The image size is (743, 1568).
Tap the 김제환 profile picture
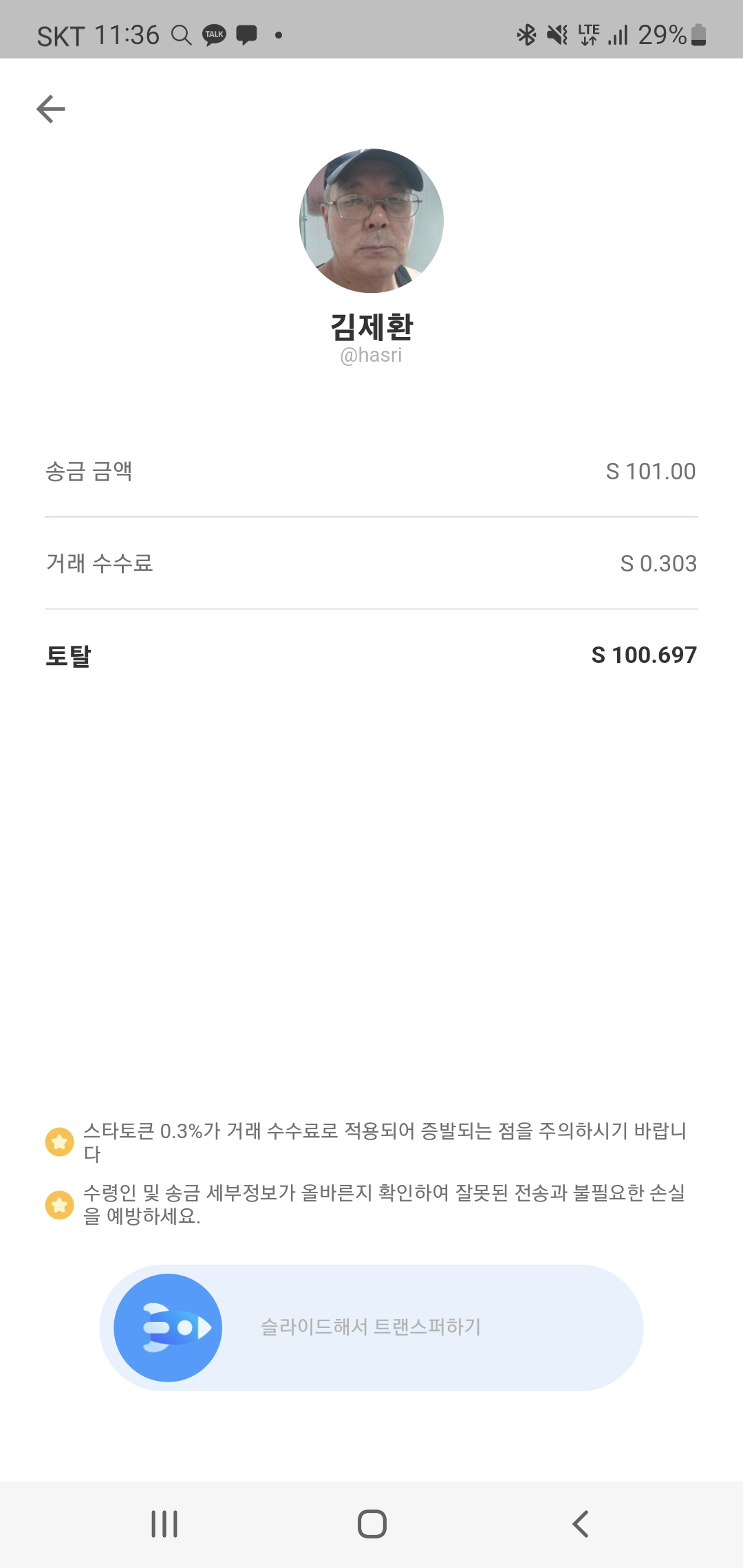[x=371, y=221]
